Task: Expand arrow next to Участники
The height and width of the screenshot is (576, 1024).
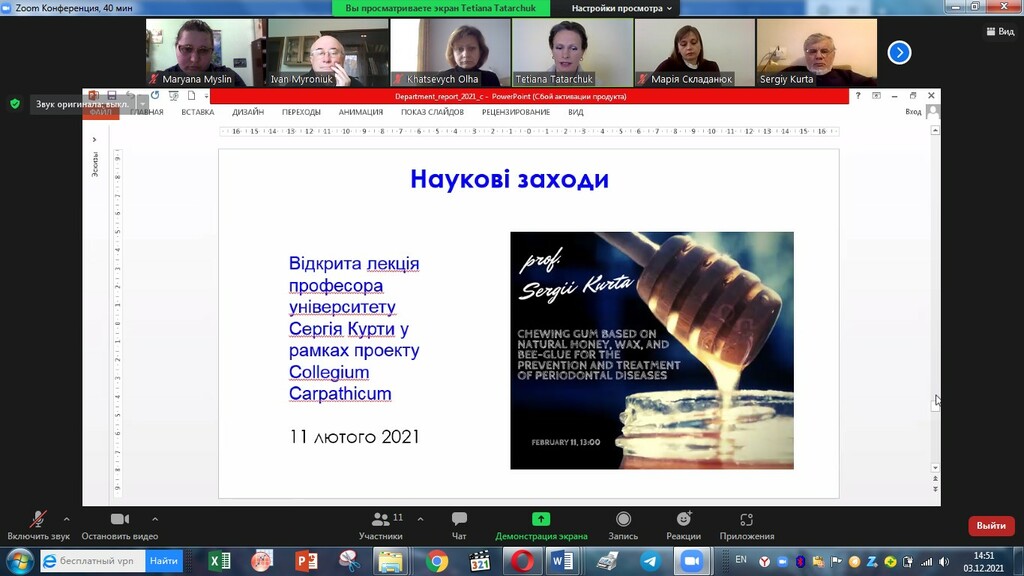Action: tap(421, 519)
